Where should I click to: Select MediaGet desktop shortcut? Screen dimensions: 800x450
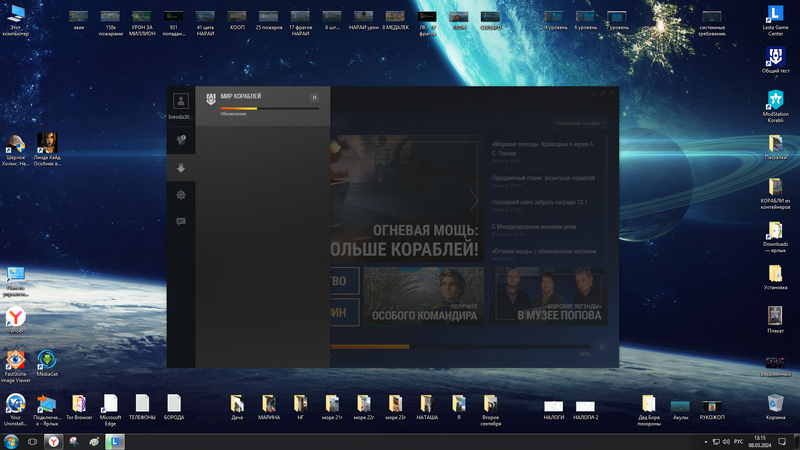coord(47,363)
